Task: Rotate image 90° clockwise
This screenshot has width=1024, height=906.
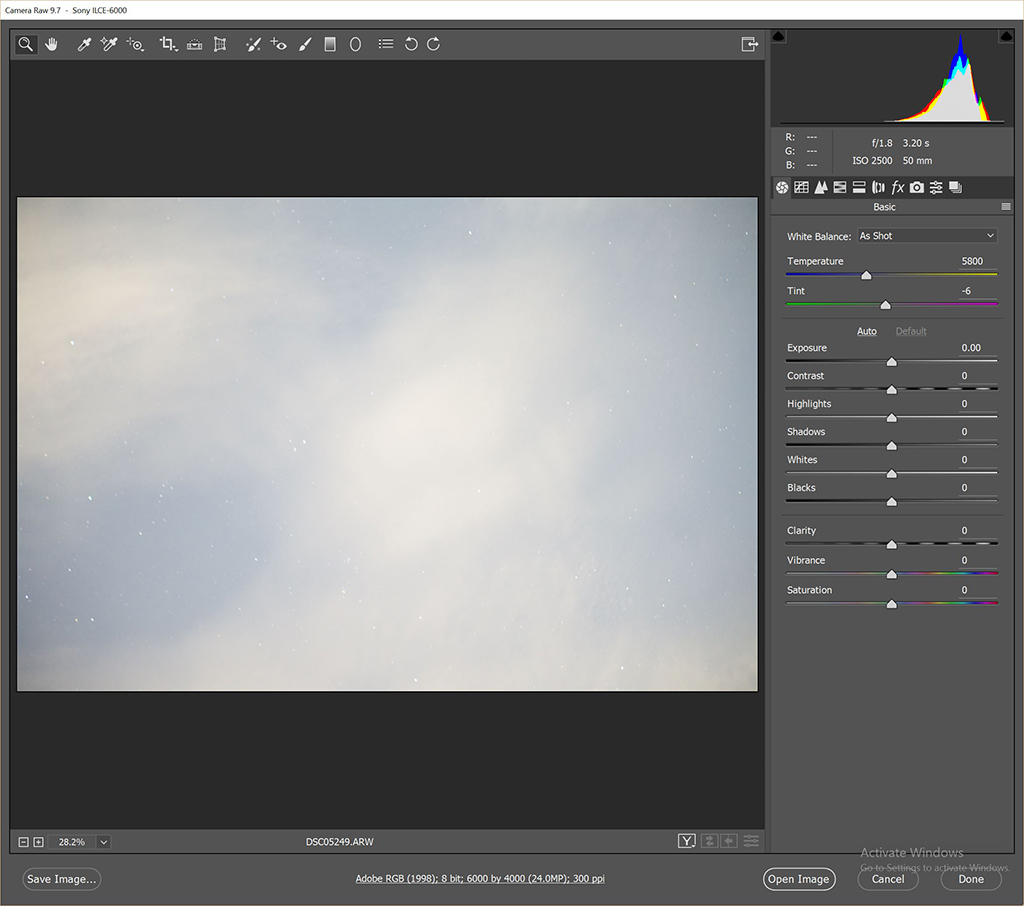Action: tap(433, 44)
